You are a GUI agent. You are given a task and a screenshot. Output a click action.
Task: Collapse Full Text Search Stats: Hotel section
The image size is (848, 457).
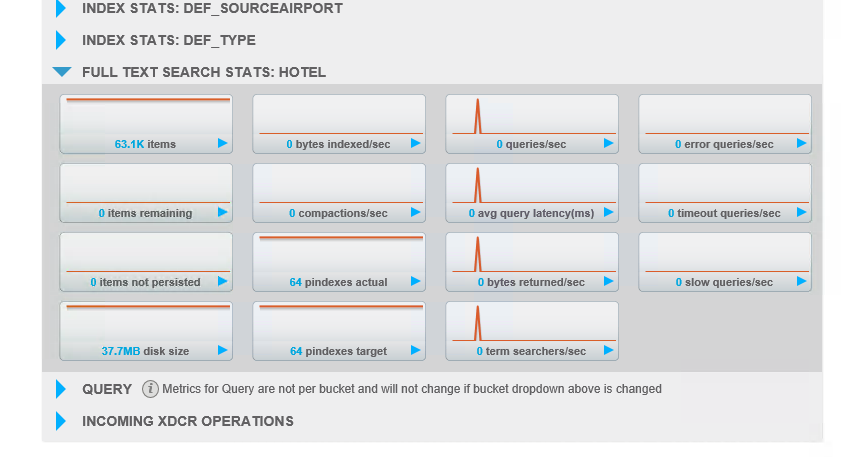coord(62,72)
